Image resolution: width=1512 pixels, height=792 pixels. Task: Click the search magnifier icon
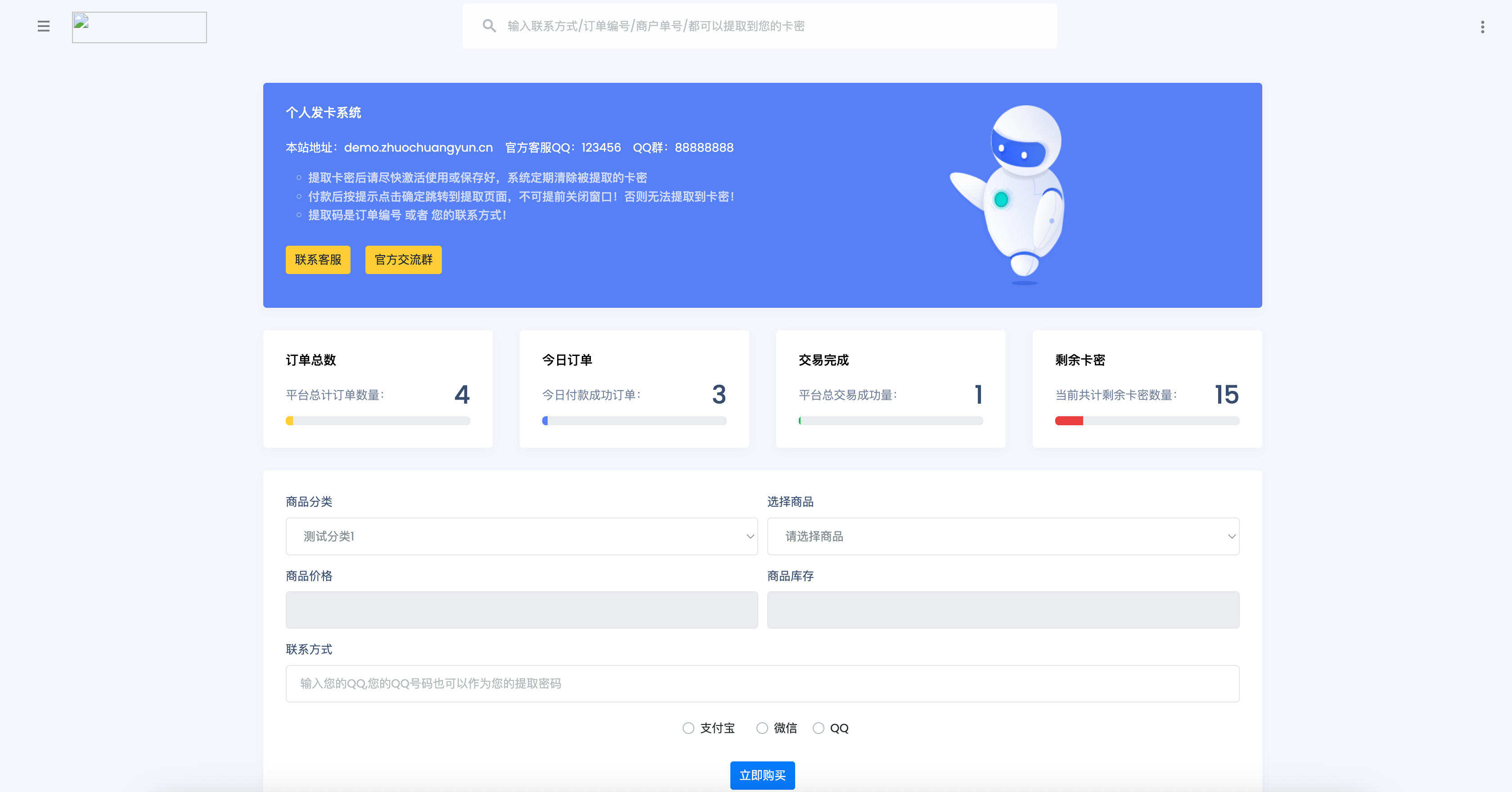489,25
